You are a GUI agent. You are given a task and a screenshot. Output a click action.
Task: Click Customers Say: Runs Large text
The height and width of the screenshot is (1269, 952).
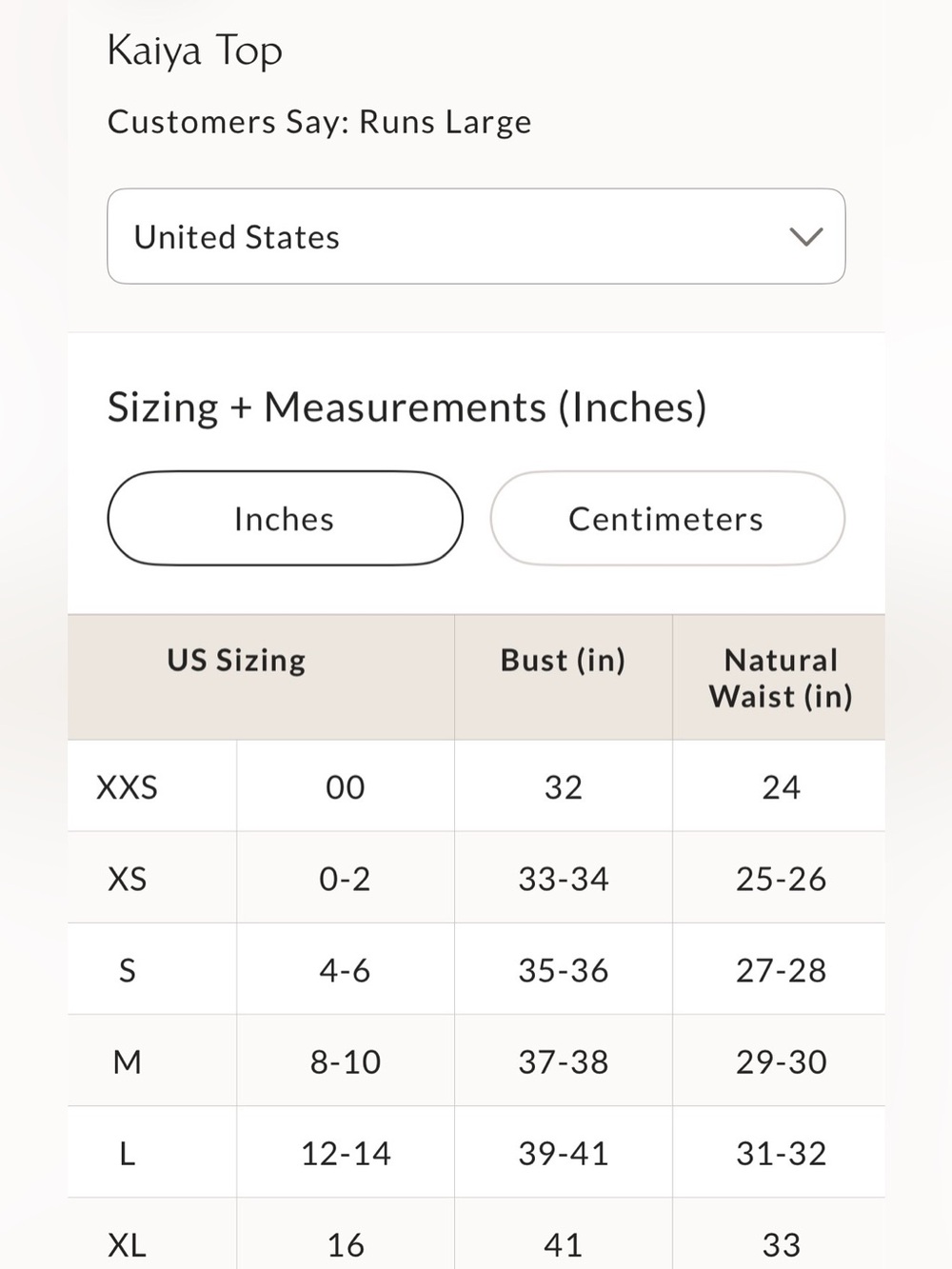pyautogui.click(x=320, y=122)
